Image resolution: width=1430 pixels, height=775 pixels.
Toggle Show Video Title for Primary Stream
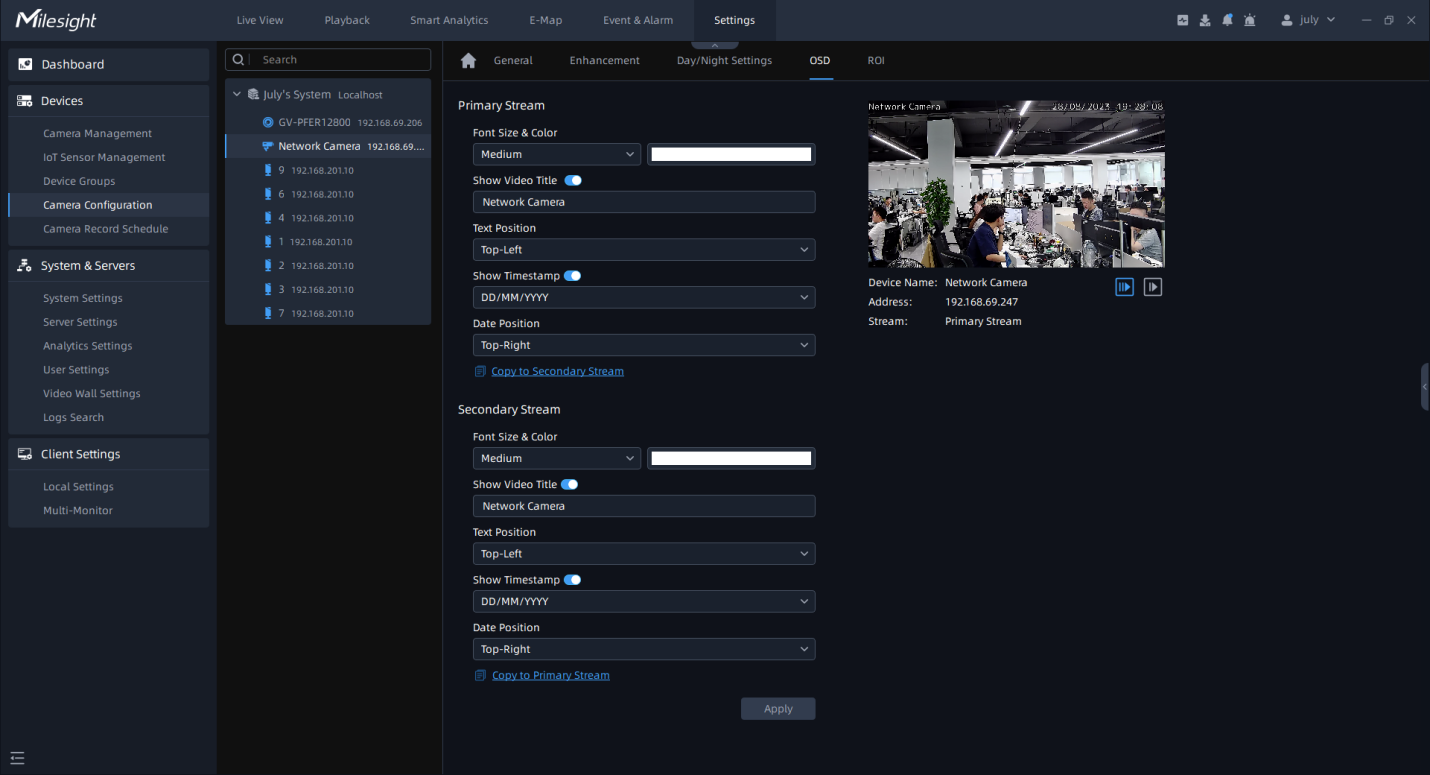coord(573,181)
